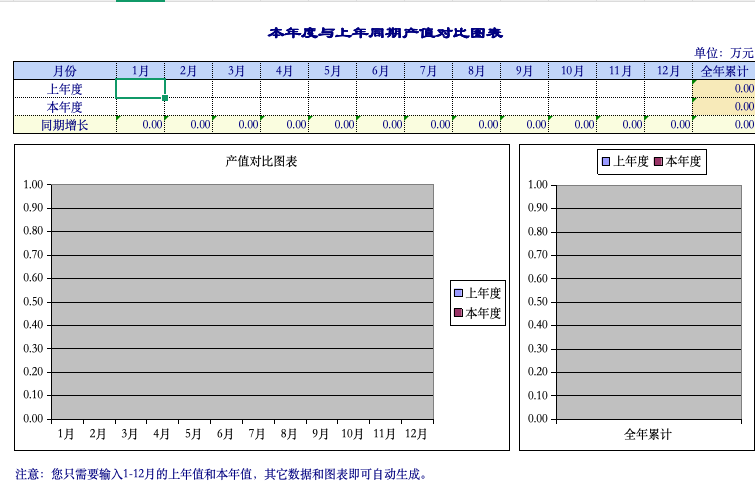755x483 pixels.
Task: Select the 上年度 cell under 12月
Action: (x=668, y=89)
